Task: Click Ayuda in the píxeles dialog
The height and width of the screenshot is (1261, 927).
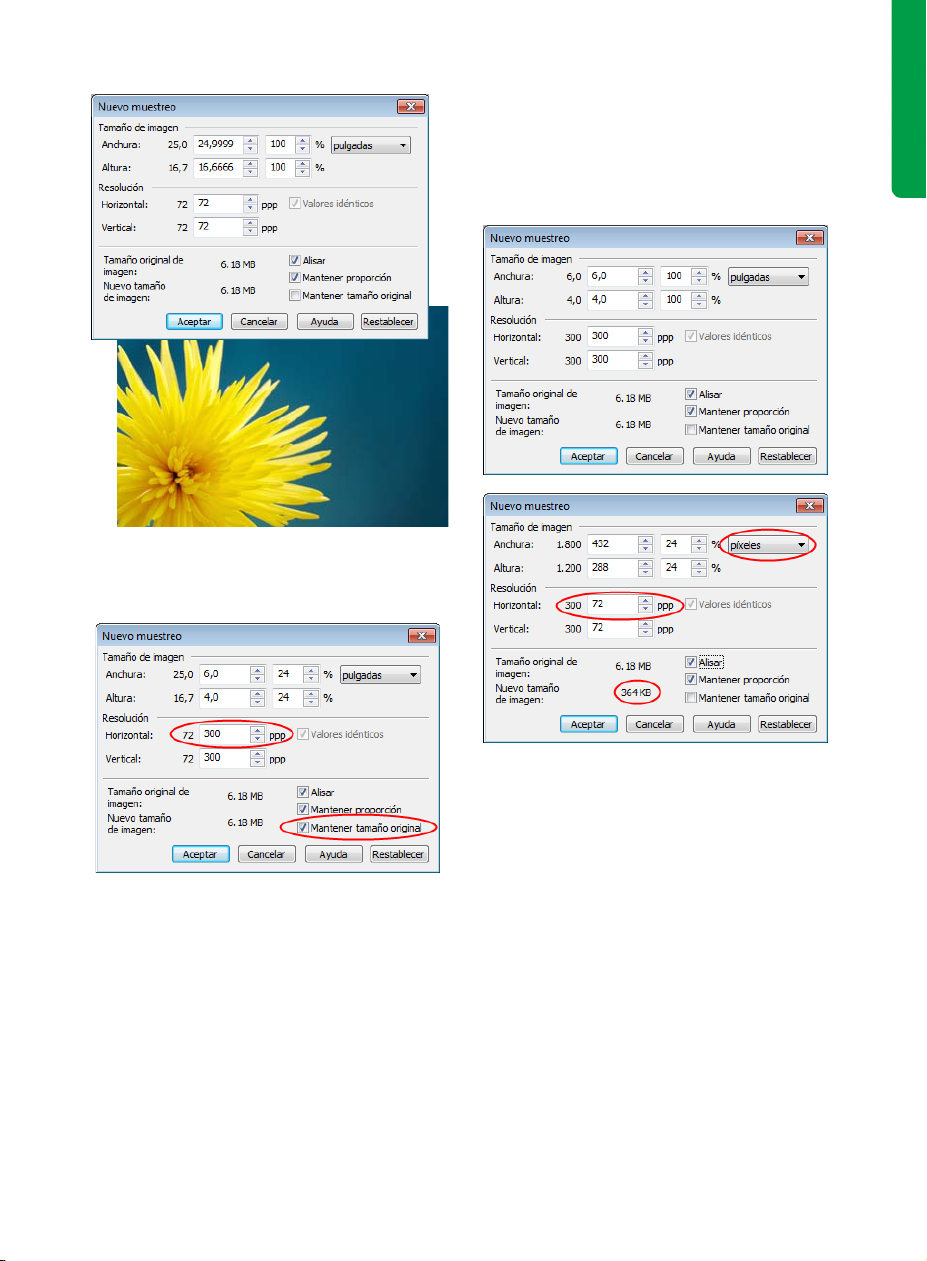Action: pyautogui.click(x=721, y=724)
